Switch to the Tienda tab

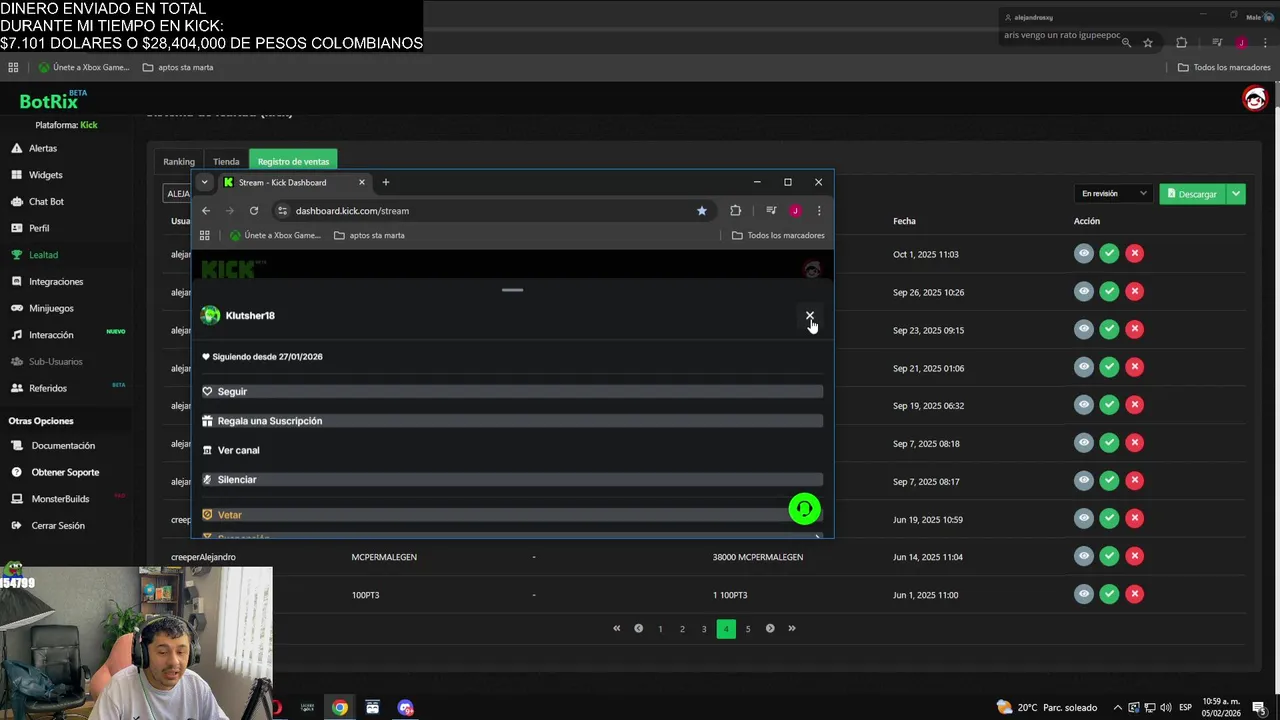(x=226, y=162)
